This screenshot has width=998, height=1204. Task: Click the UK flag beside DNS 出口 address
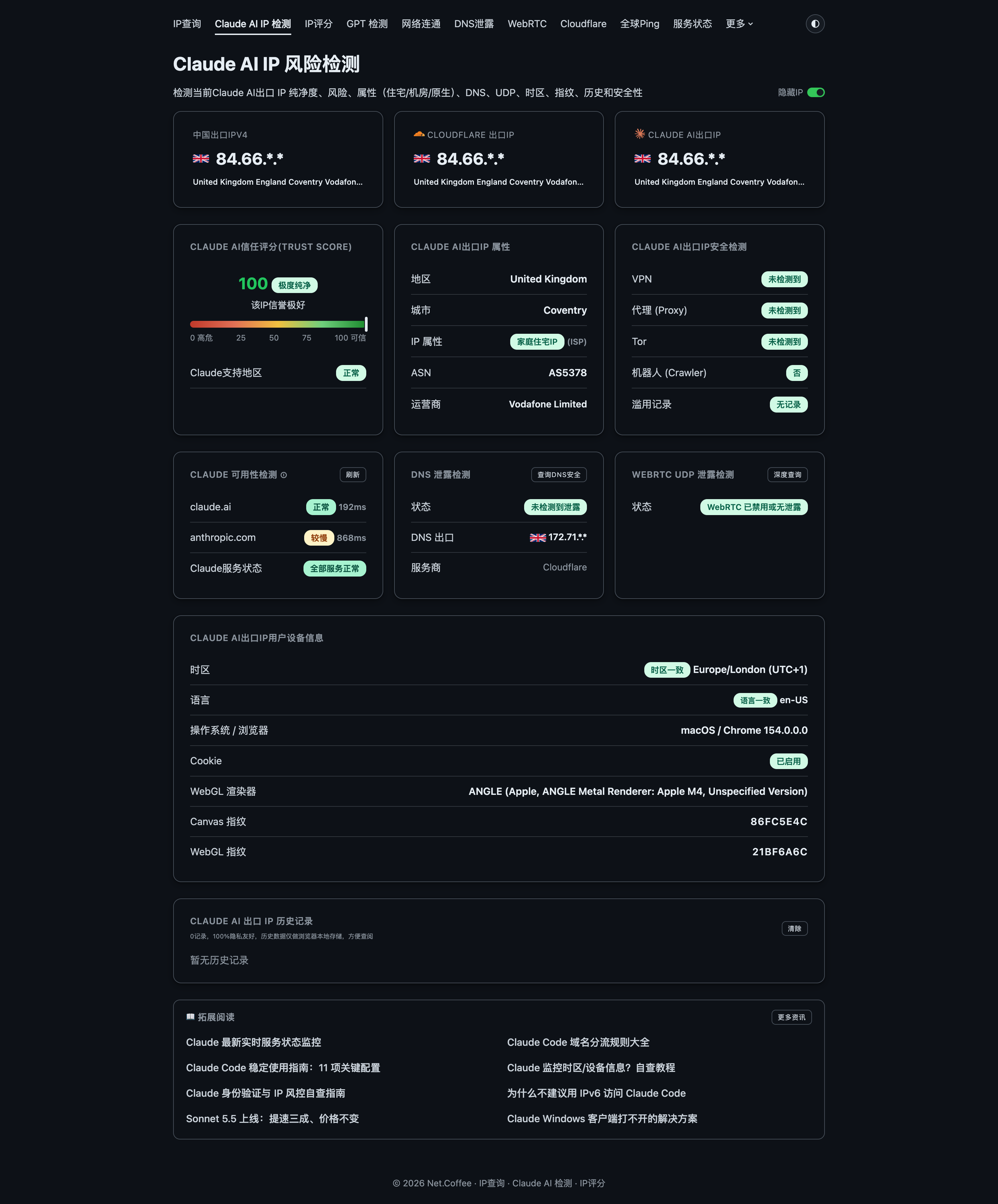(538, 538)
